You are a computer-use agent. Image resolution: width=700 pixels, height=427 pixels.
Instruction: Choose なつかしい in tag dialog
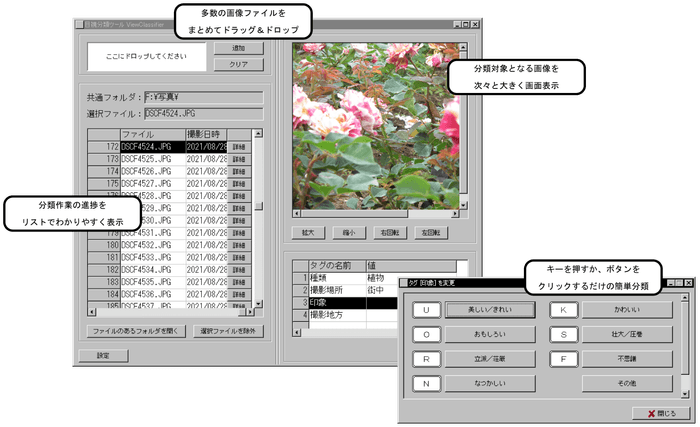coord(490,384)
